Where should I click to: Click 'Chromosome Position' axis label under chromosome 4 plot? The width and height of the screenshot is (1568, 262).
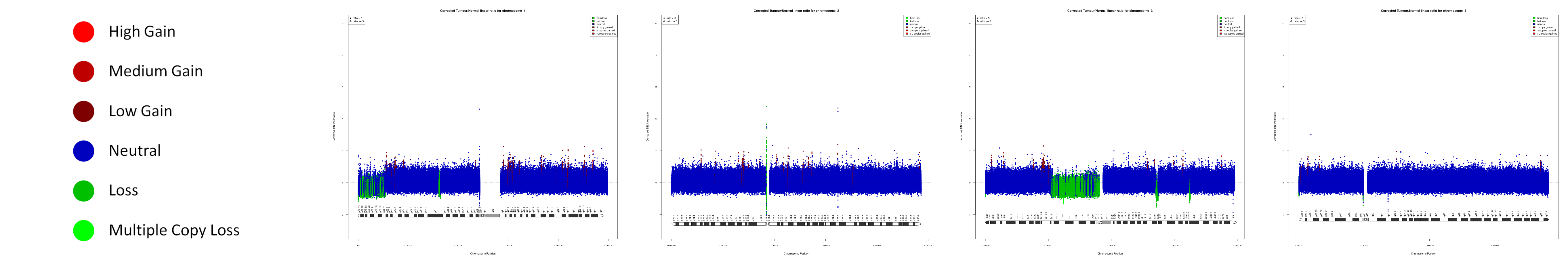point(1423,253)
